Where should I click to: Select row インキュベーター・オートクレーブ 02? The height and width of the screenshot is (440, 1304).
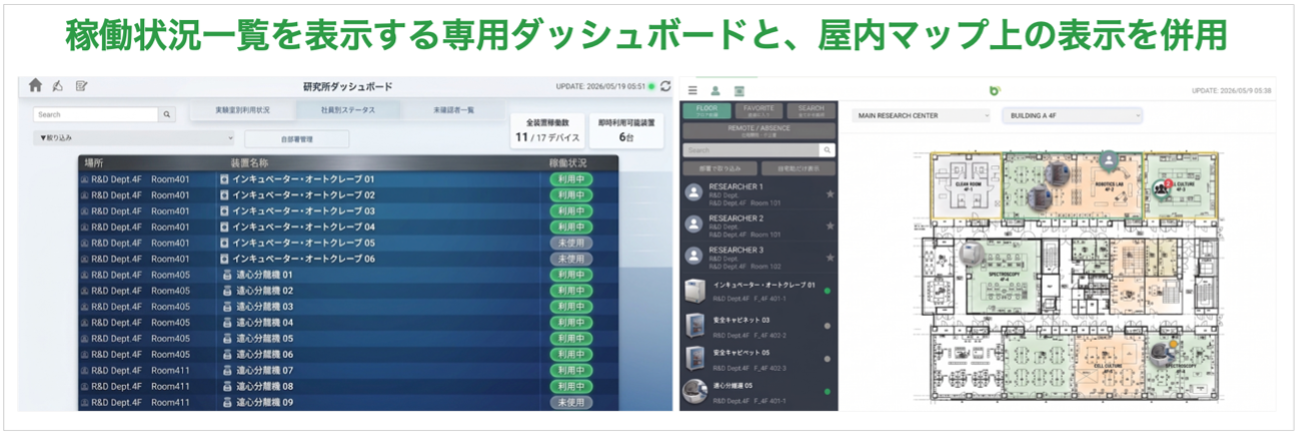click(348, 195)
